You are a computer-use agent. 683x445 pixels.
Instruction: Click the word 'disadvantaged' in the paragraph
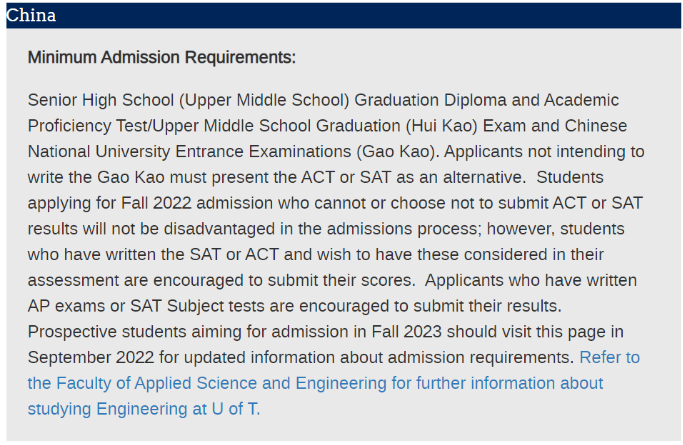coord(220,229)
